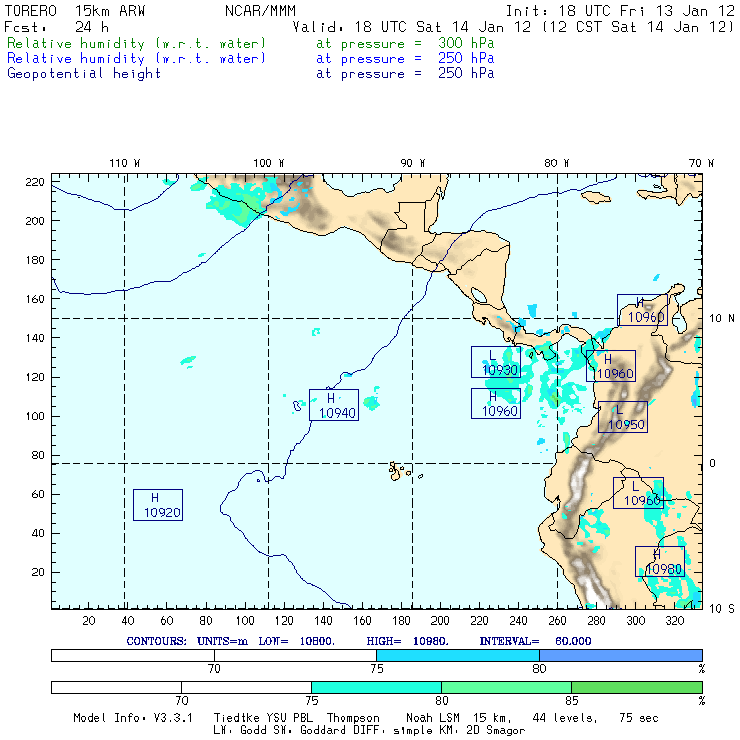Click the 'HIGH= 10980.' contour text
740x740 pixels.
[407, 641]
